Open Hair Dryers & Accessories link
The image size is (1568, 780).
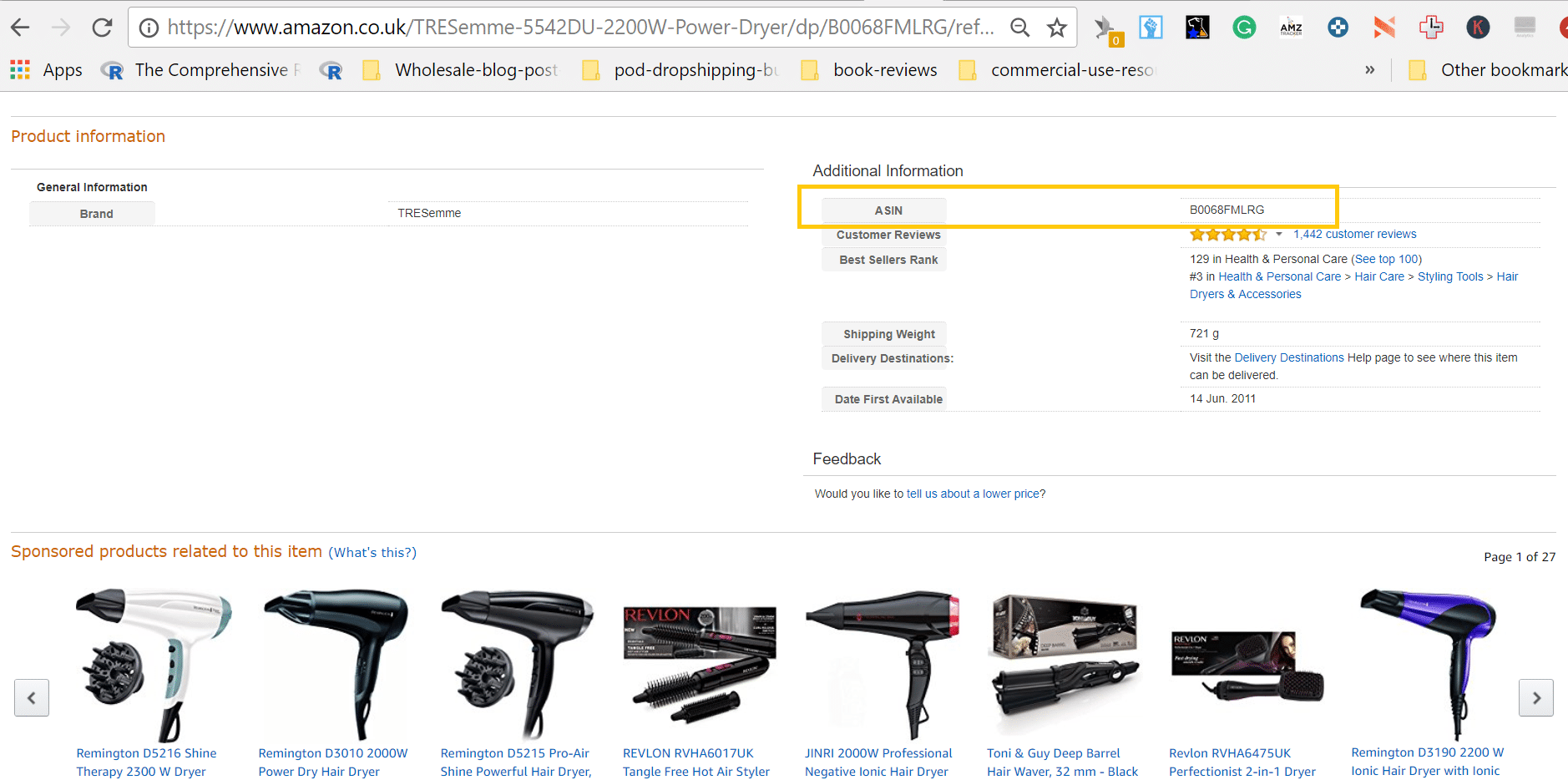pyautogui.click(x=1245, y=295)
